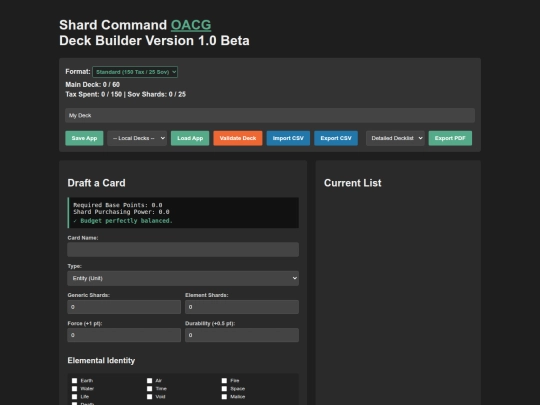Click the 'Draft a Card' heading
540x405 pixels.
click(x=96, y=183)
